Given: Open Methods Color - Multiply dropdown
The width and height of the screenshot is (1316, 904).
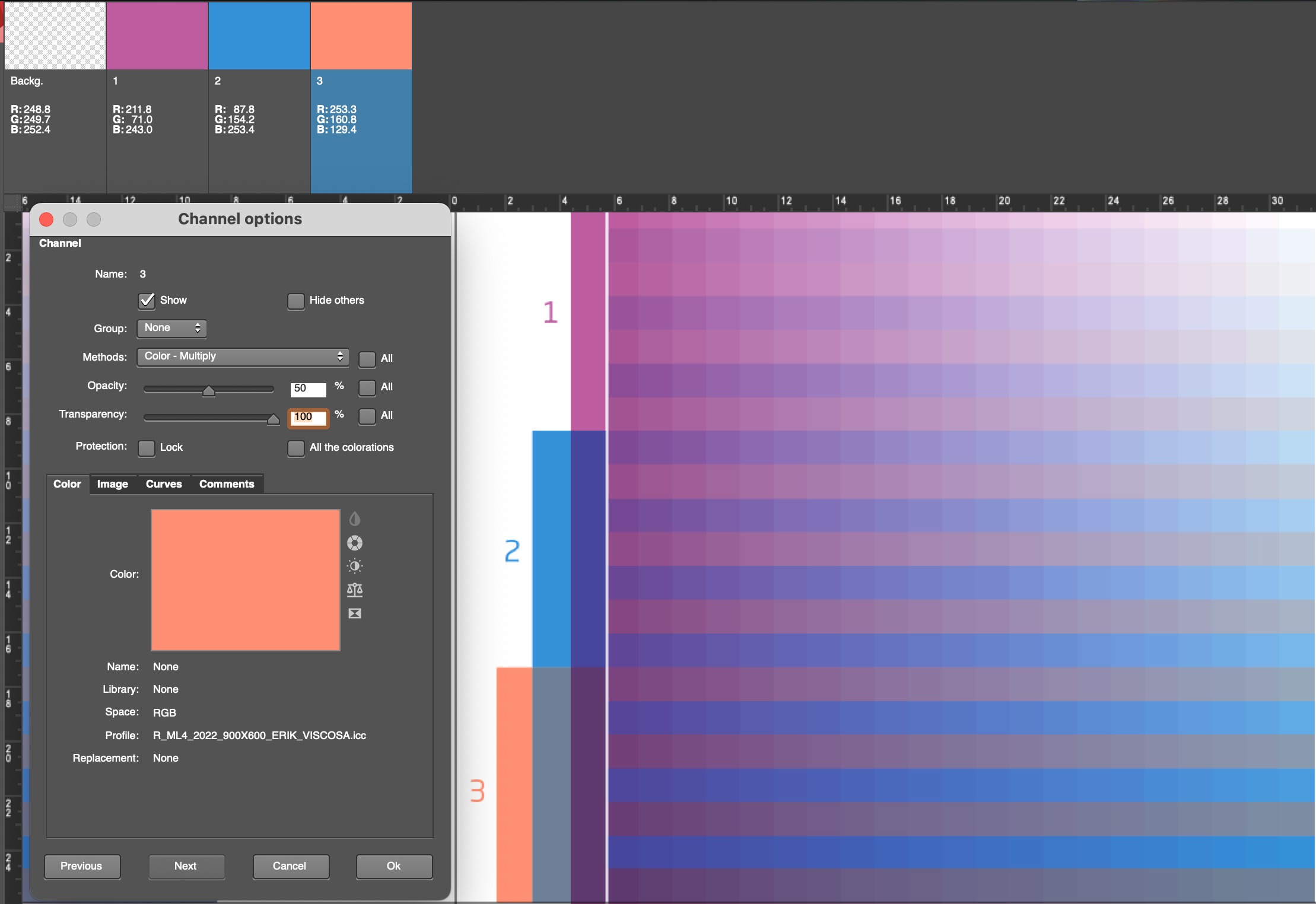Looking at the screenshot, I should point(243,356).
